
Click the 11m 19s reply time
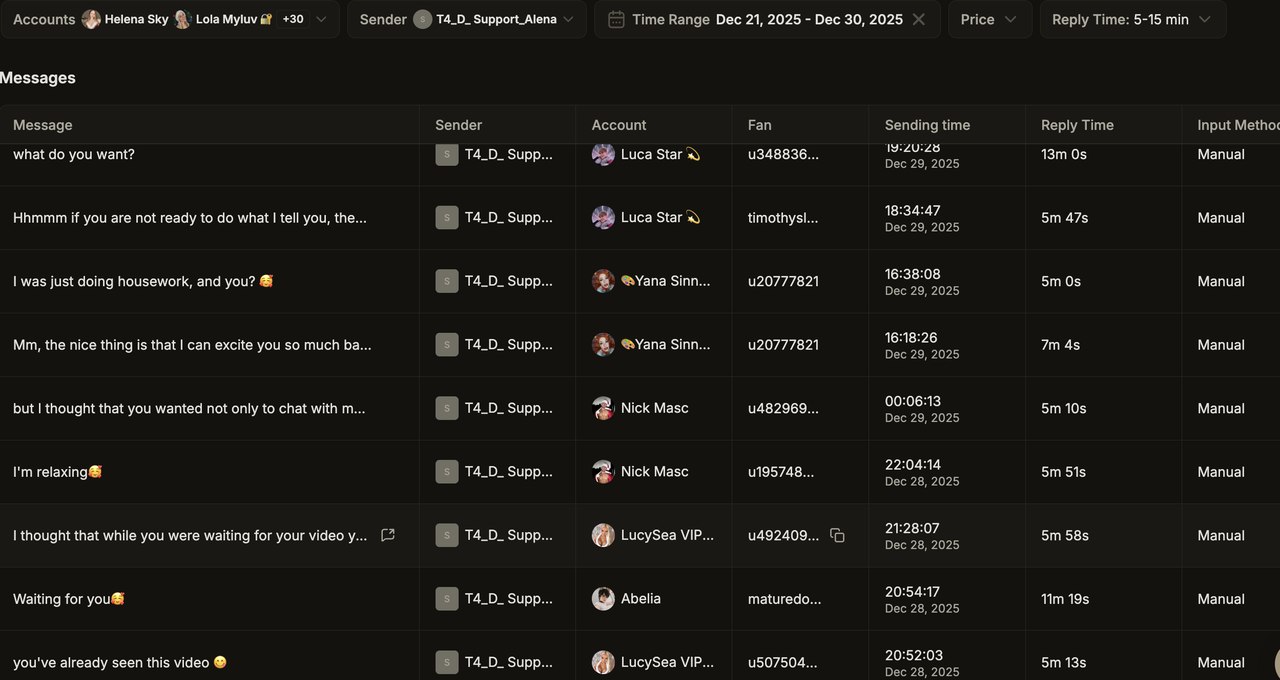(1065, 598)
